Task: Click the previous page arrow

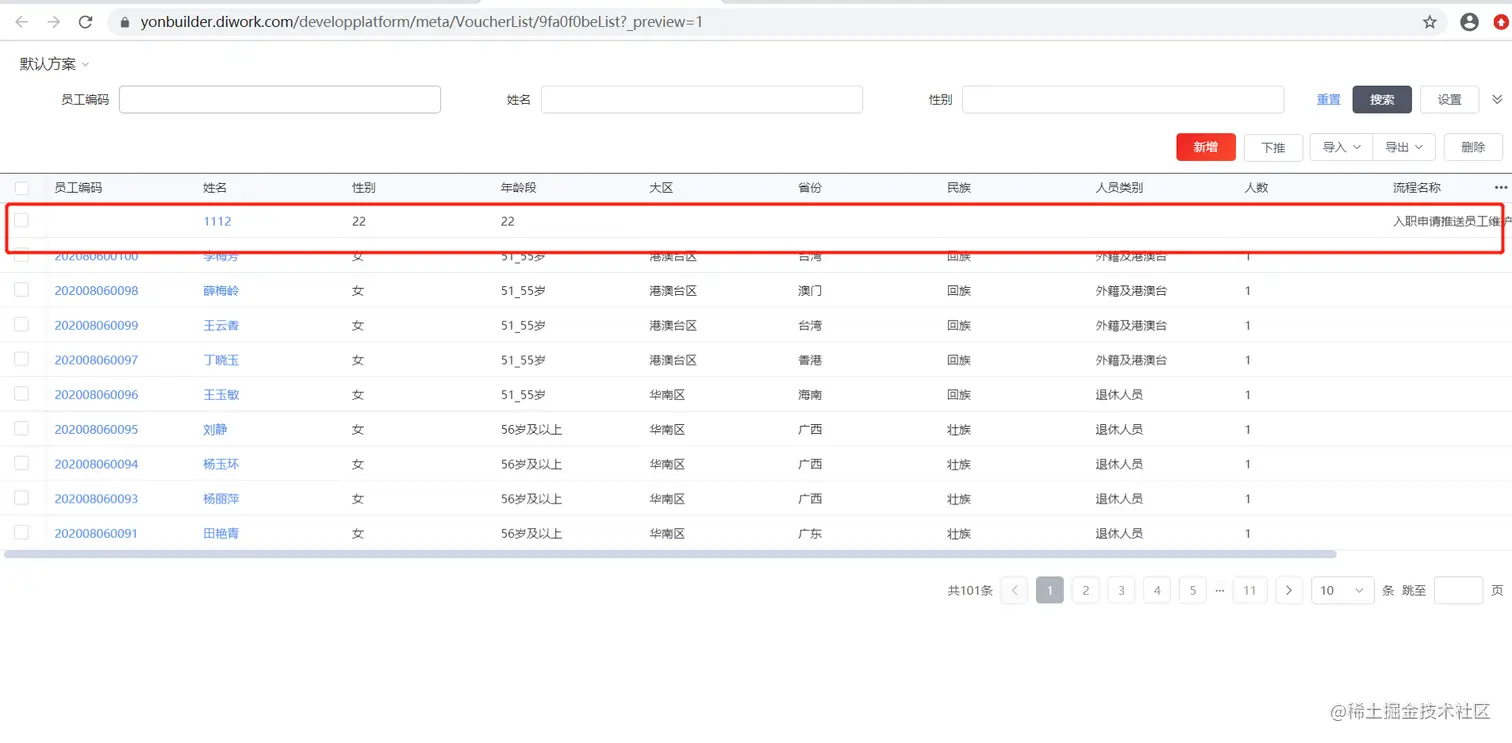Action: pos(1014,590)
